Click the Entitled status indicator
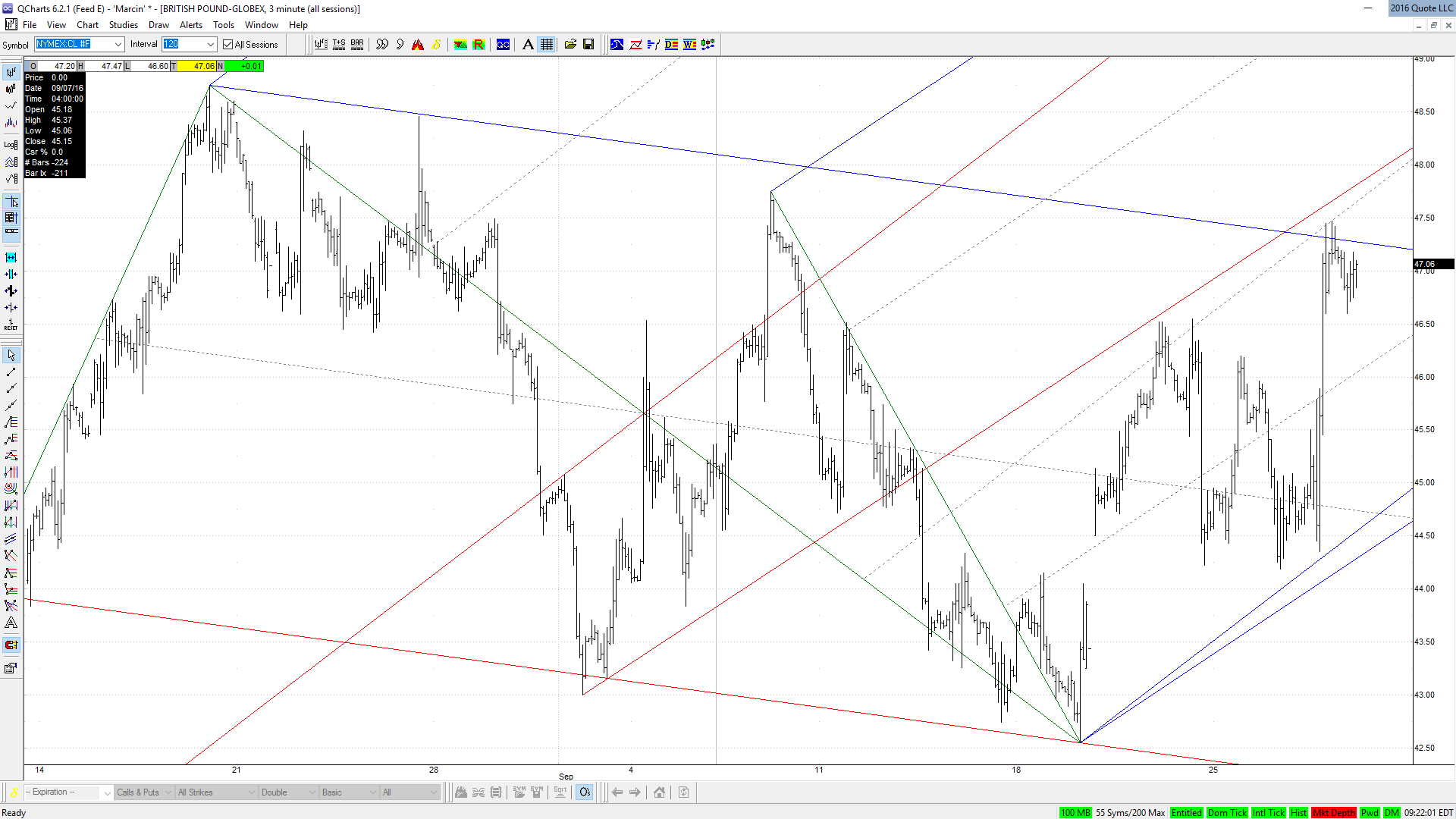This screenshot has width=1456, height=819. click(1187, 813)
